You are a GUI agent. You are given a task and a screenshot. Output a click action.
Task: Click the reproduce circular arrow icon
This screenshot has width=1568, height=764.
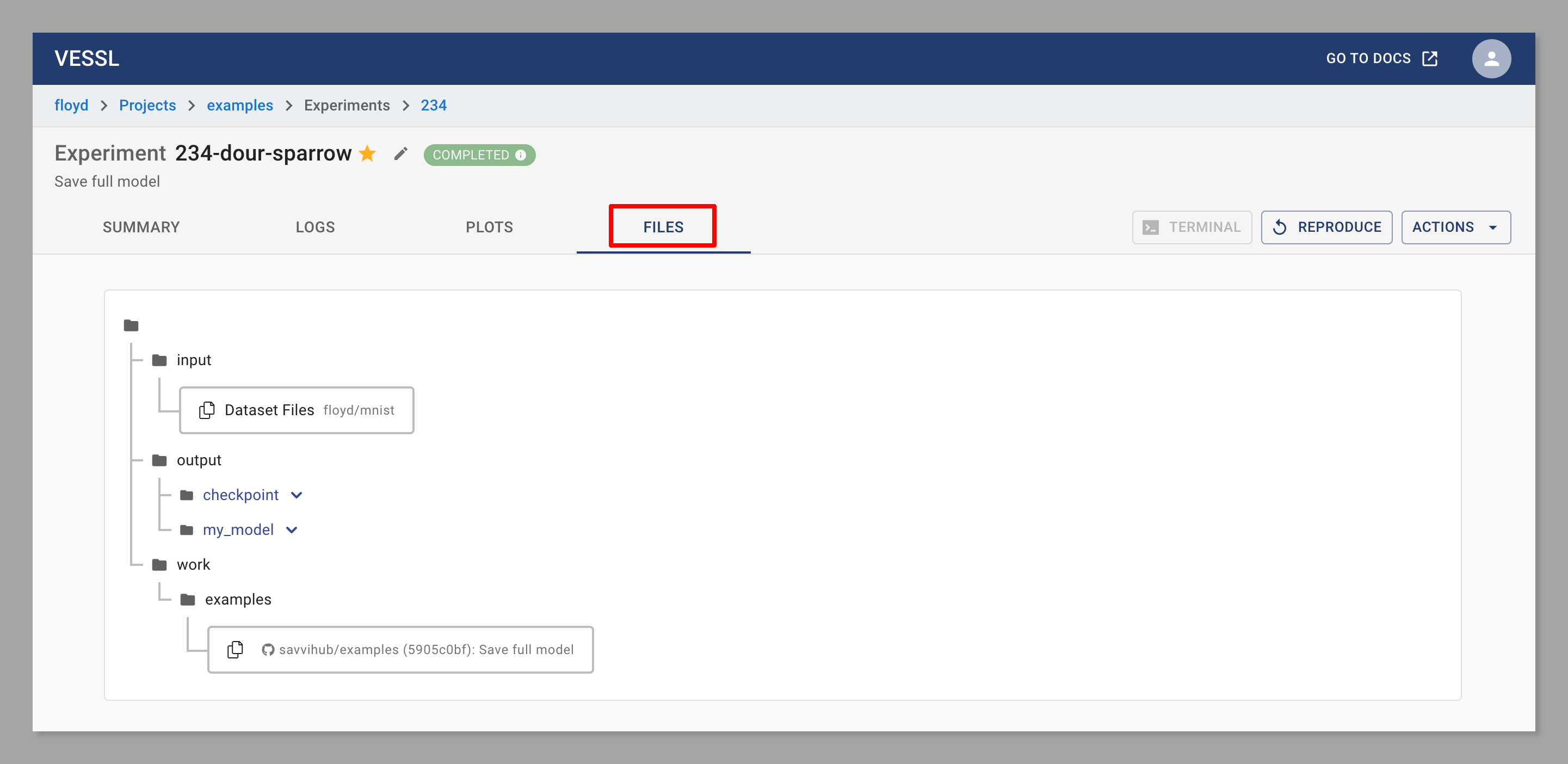click(x=1280, y=227)
